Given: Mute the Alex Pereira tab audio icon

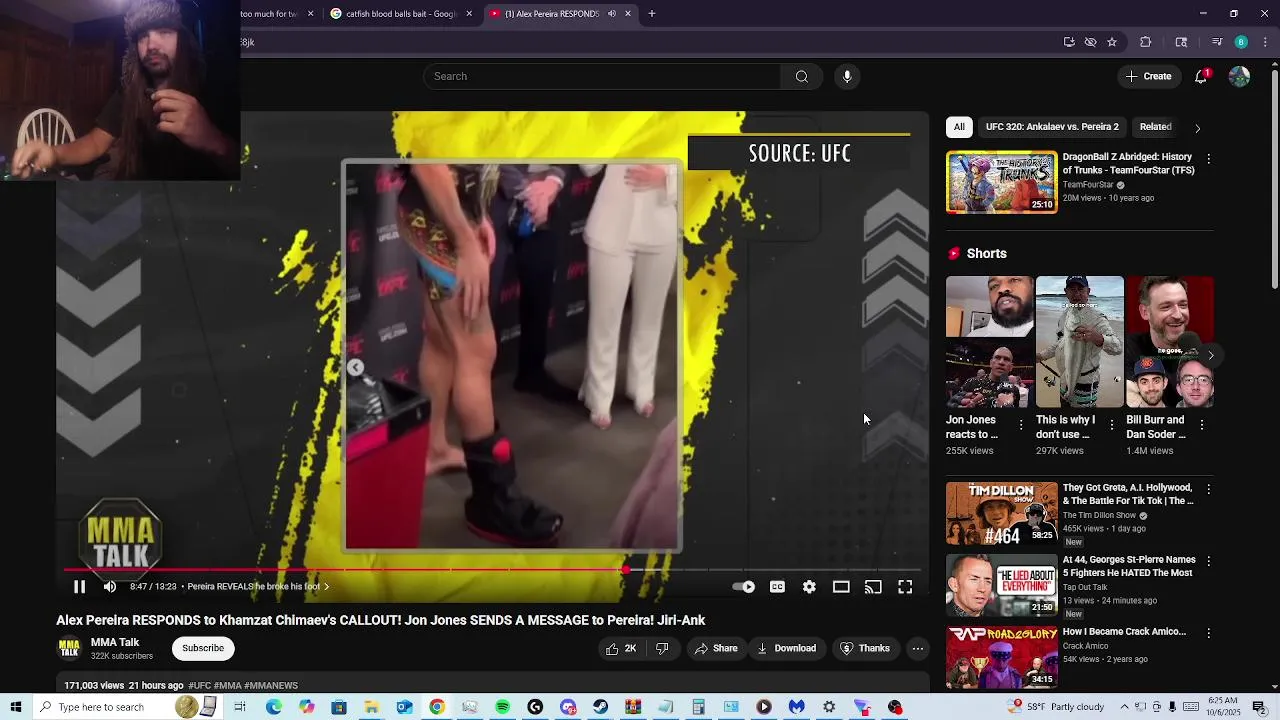Looking at the screenshot, I should pyautogui.click(x=611, y=14).
